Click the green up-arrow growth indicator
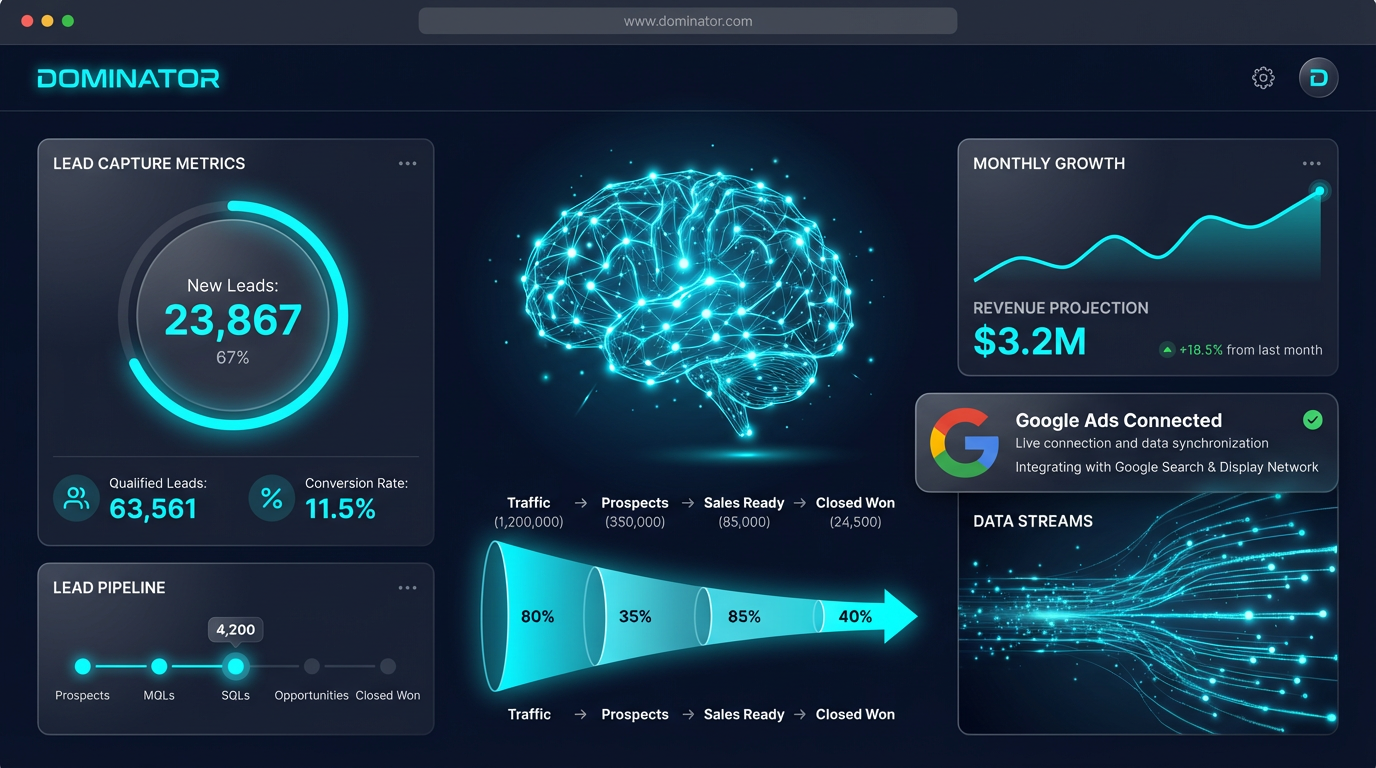The height and width of the screenshot is (768, 1376). (x=1168, y=350)
